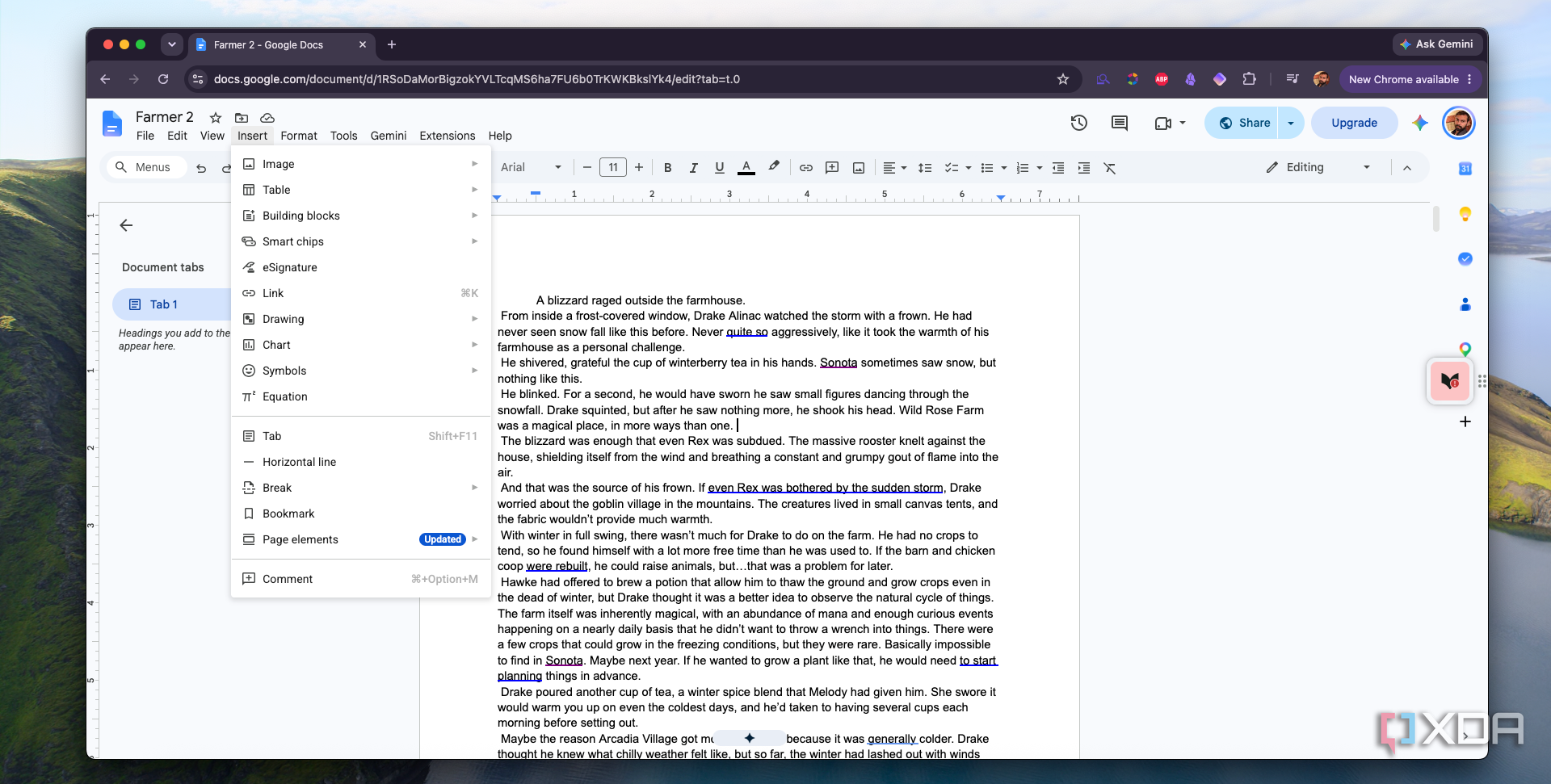Select Tab 1 in document tabs
Image resolution: width=1551 pixels, height=784 pixels.
[171, 304]
